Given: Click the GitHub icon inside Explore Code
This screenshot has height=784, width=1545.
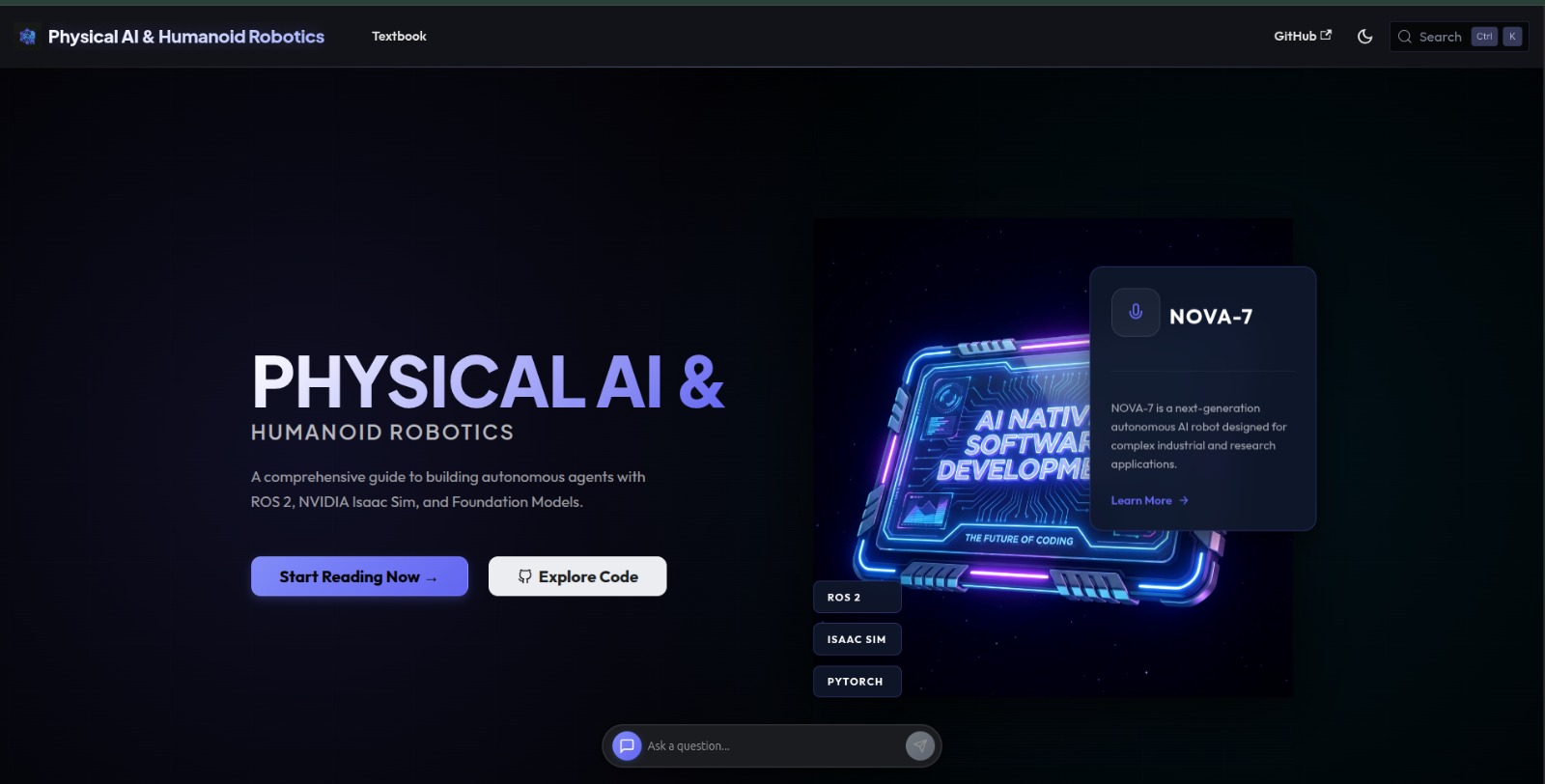Looking at the screenshot, I should click(524, 576).
